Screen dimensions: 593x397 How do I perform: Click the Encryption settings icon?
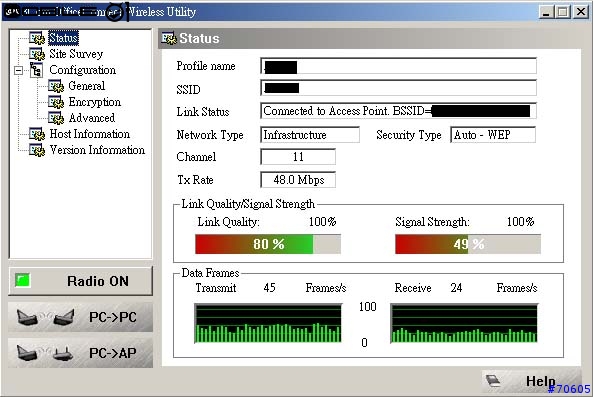56,102
